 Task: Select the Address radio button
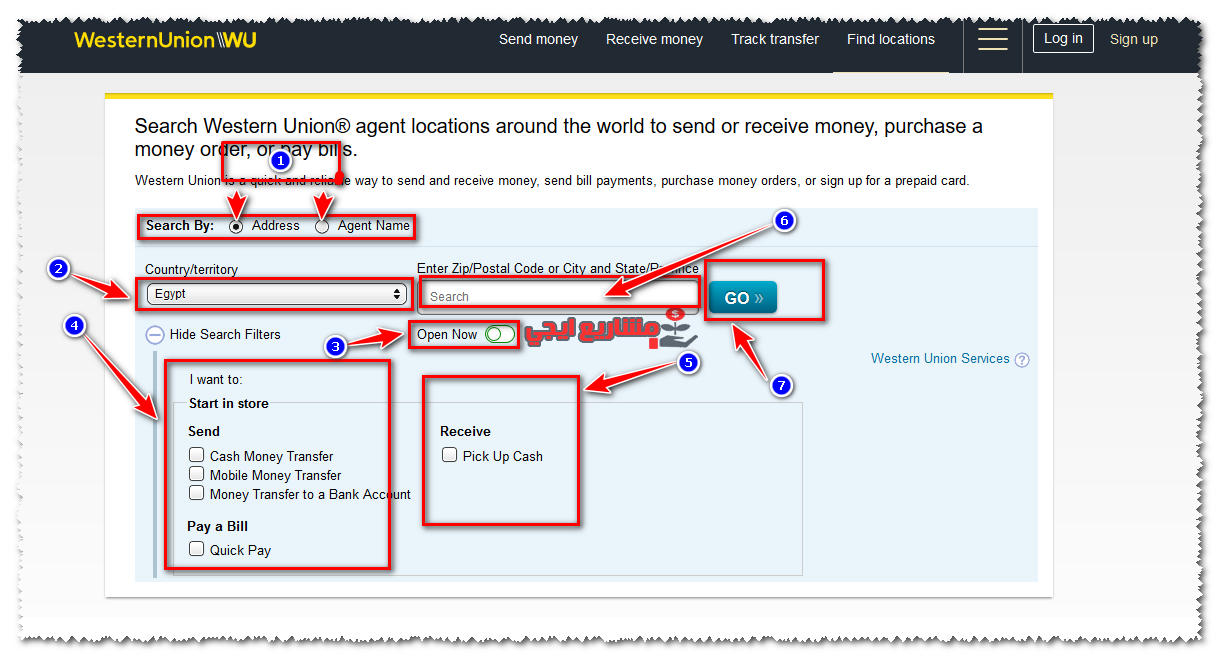236,227
